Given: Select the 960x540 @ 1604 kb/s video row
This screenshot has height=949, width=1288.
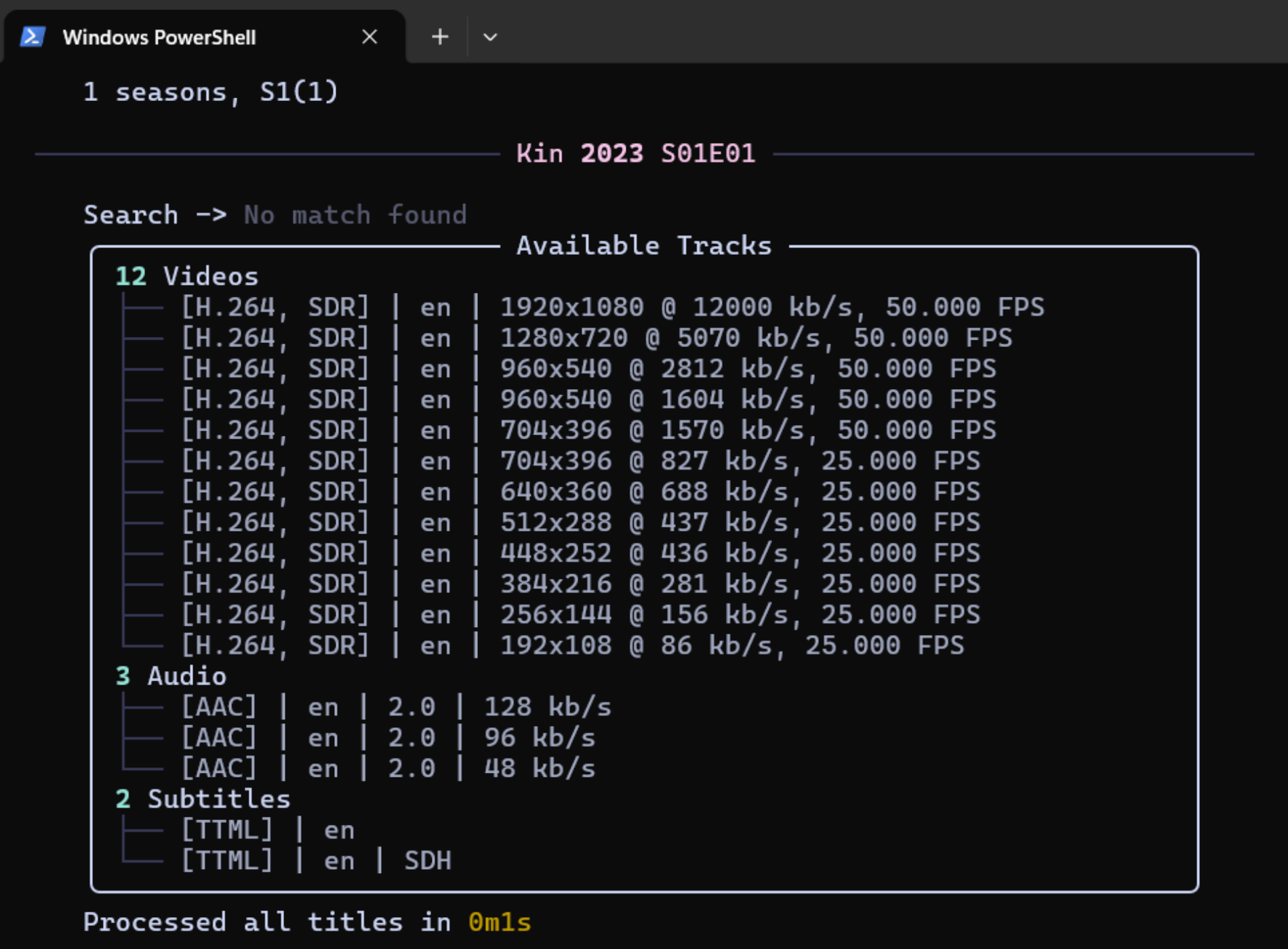Looking at the screenshot, I should [588, 400].
